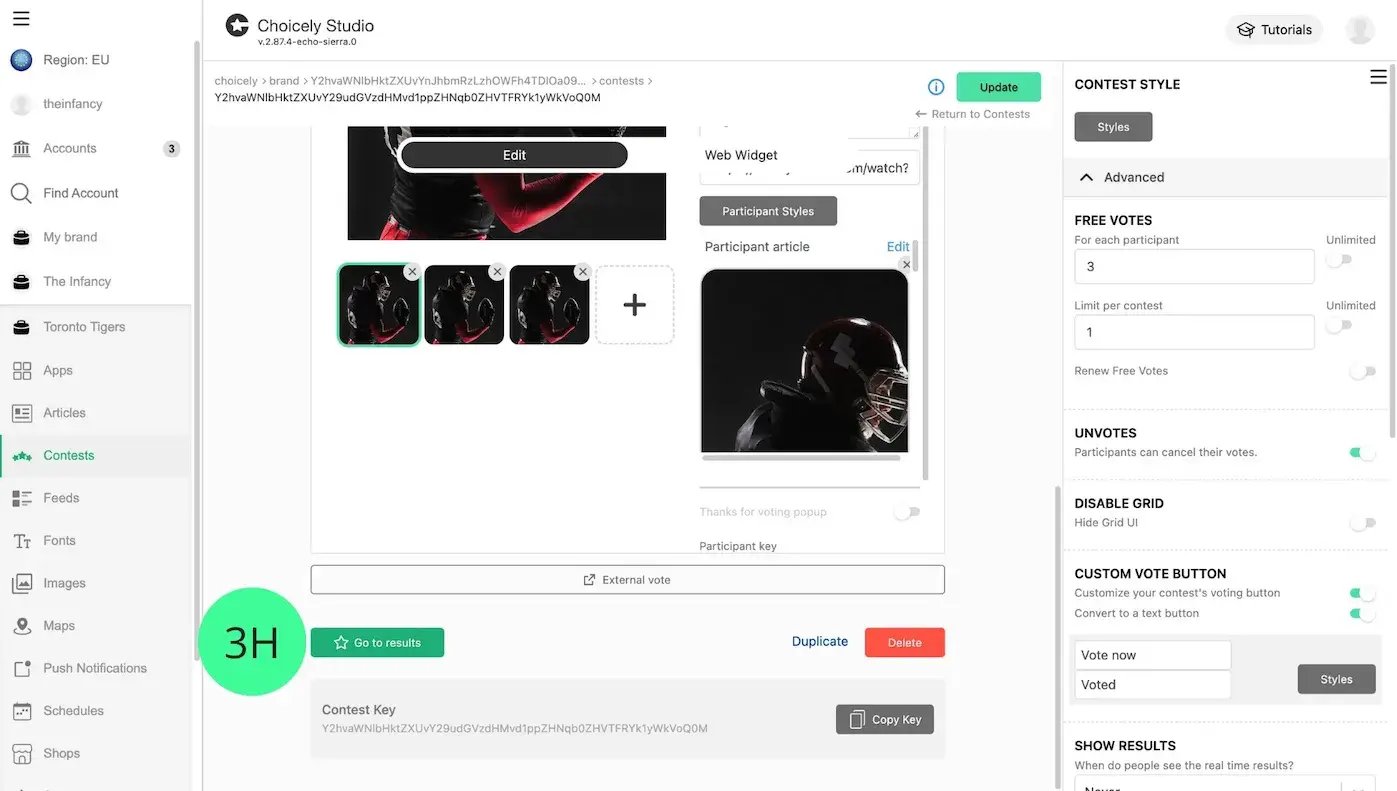Viewport: 1397px width, 791px height.
Task: Click the Region: EU globe icon
Action: [x=21, y=60]
